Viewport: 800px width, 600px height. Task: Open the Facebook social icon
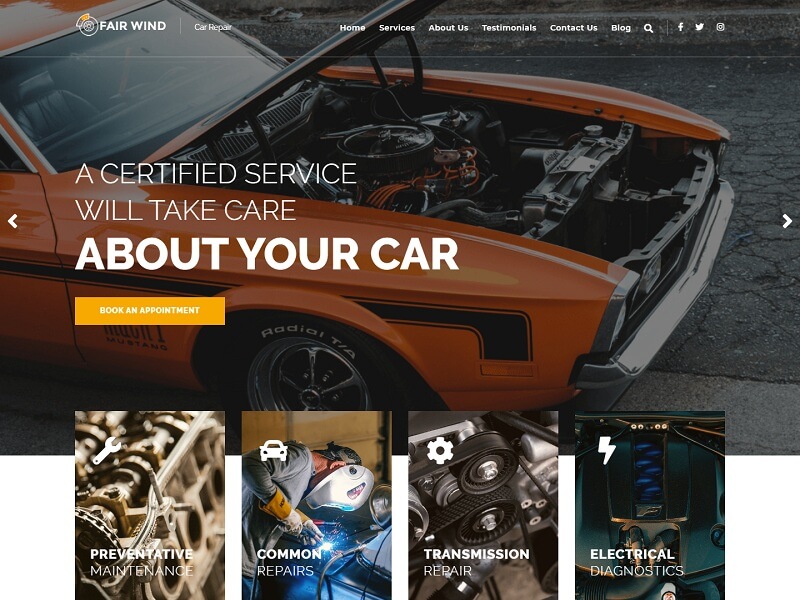click(x=680, y=27)
